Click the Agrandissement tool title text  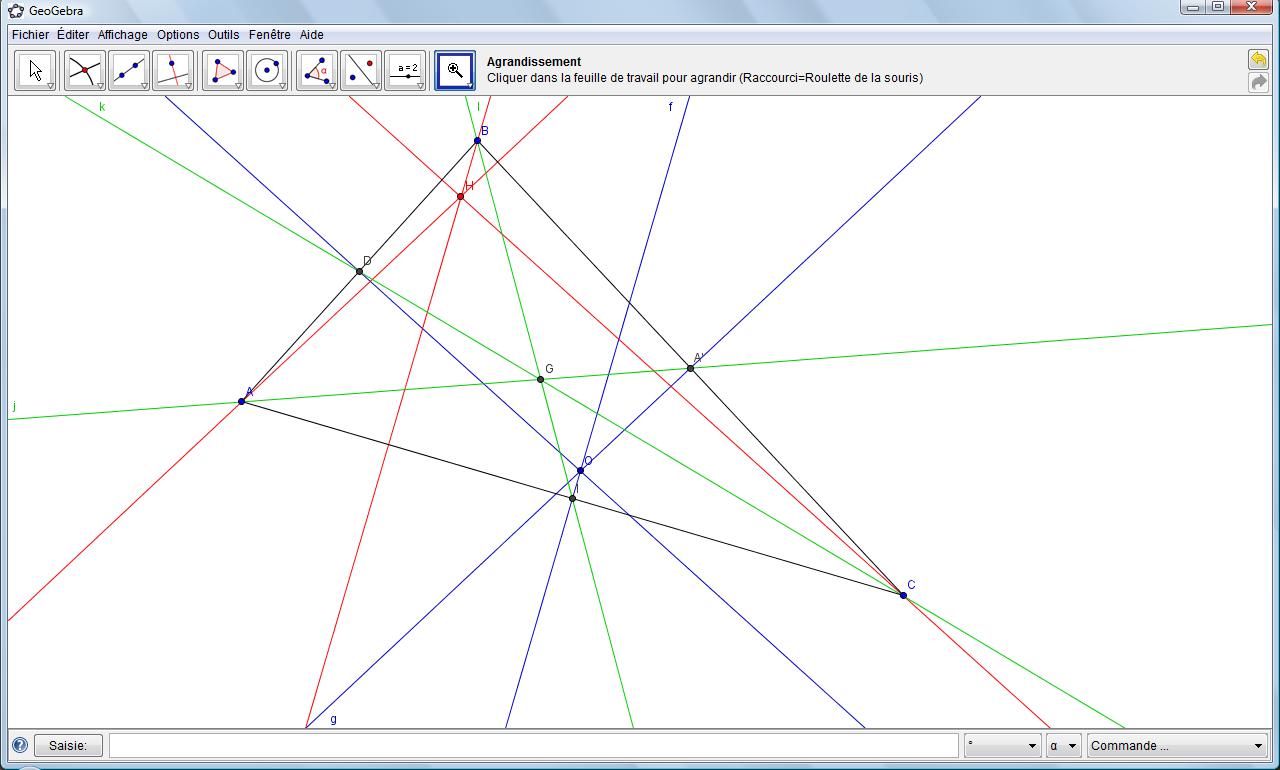coord(534,62)
